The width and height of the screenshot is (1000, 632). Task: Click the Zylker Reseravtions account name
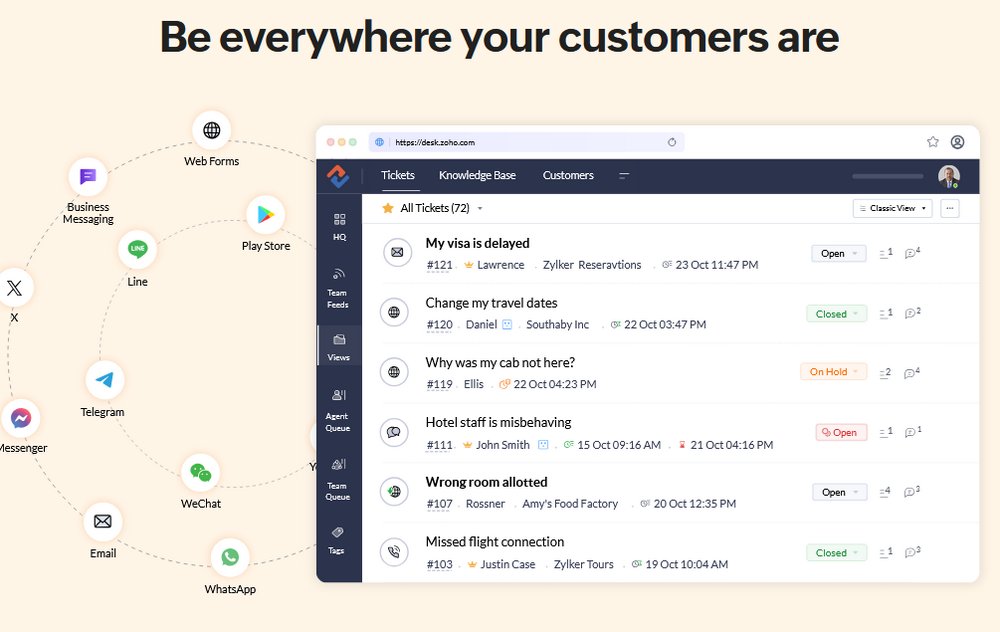point(592,265)
